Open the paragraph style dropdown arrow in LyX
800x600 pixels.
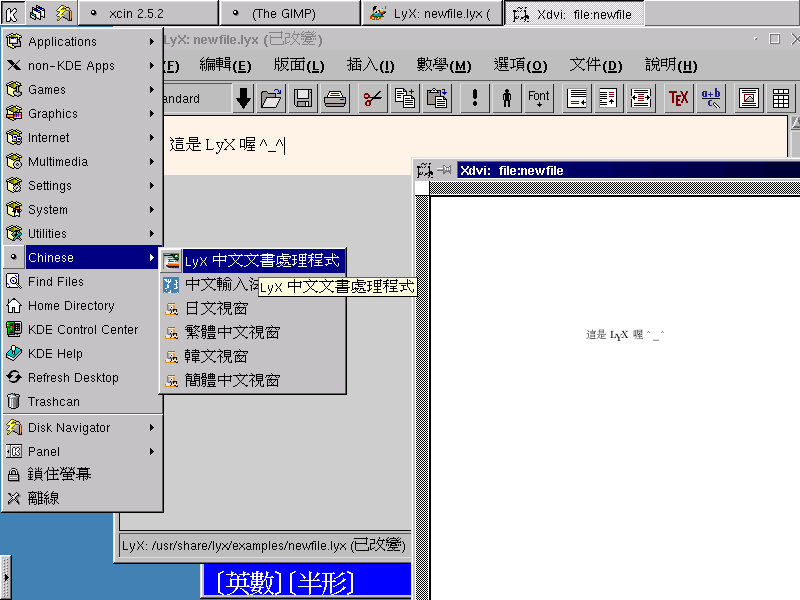click(243, 98)
